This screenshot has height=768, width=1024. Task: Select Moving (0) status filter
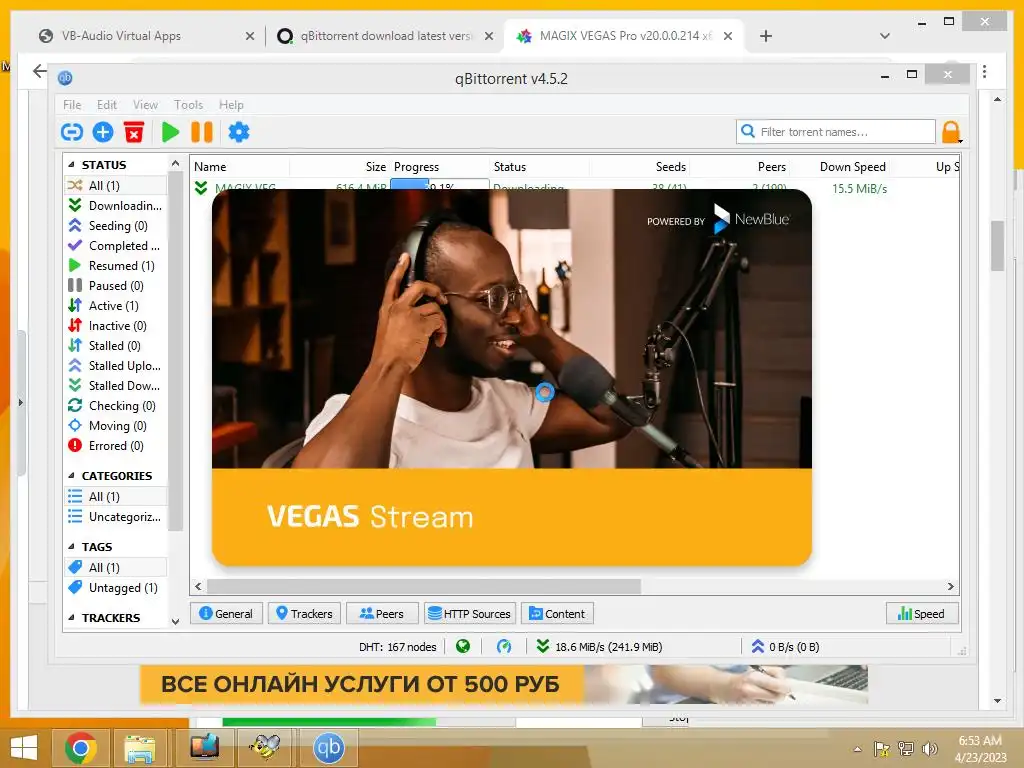(x=116, y=426)
